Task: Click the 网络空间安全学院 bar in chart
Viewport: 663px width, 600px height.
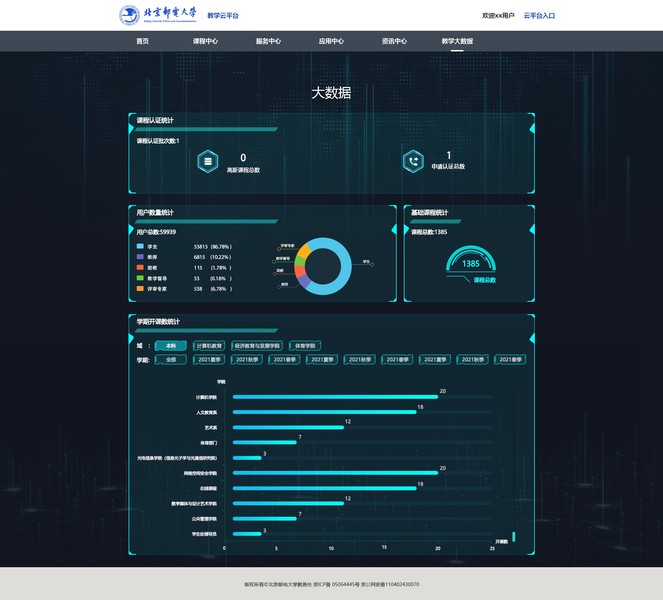Action: pyautogui.click(x=335, y=473)
